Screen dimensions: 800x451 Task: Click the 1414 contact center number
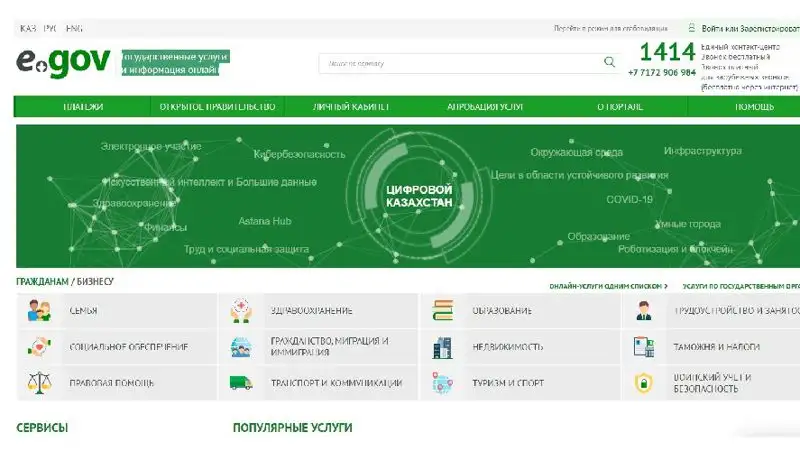[667, 52]
